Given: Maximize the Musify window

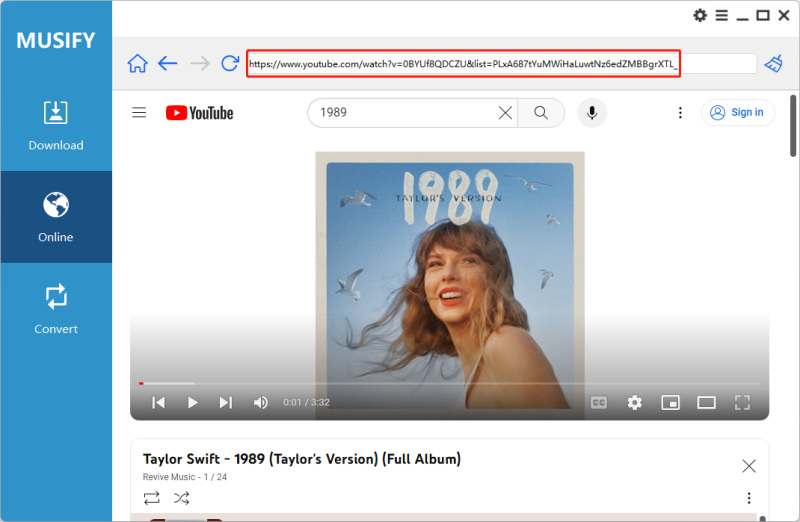Looking at the screenshot, I should (x=763, y=15).
